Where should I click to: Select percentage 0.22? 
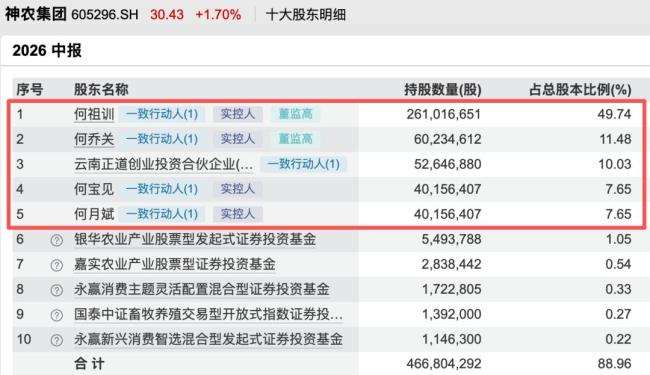pyautogui.click(x=618, y=339)
